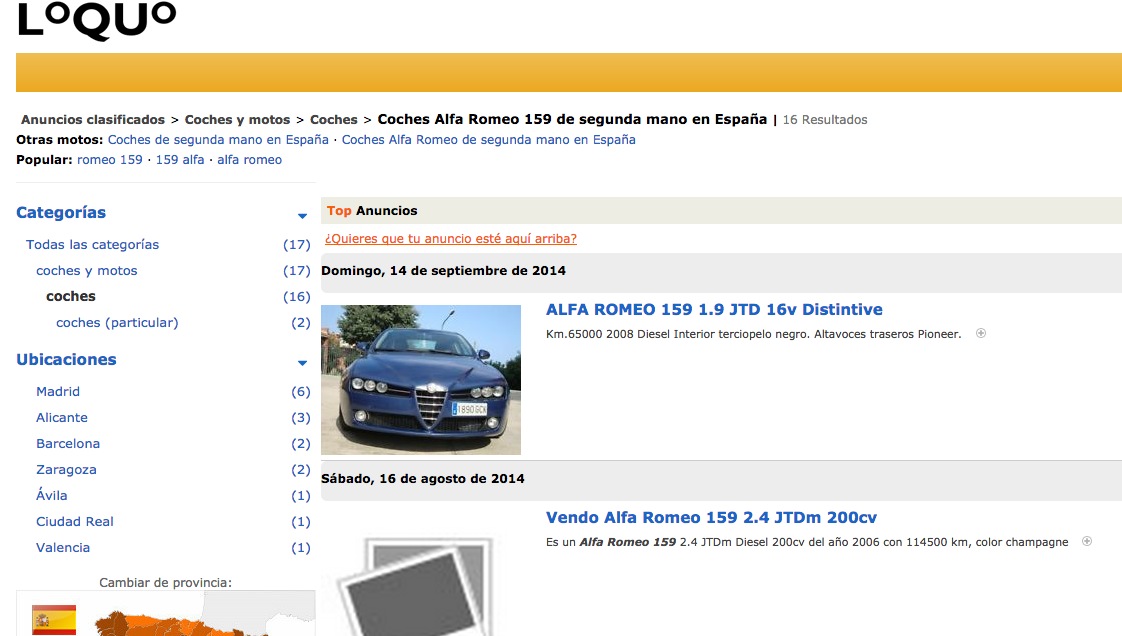Select Todas las categorías
Viewport: 1122px width, 636px height.
click(92, 245)
